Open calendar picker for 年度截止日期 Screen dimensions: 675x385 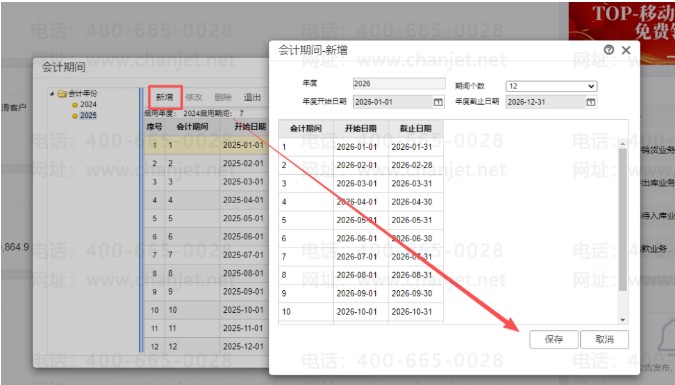point(591,102)
